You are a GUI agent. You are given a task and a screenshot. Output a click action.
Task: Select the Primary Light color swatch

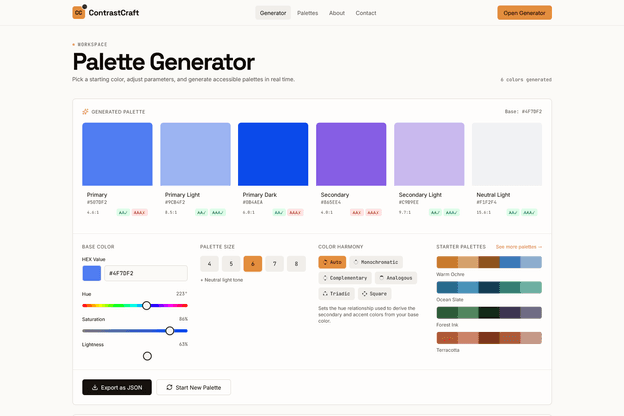[195, 154]
